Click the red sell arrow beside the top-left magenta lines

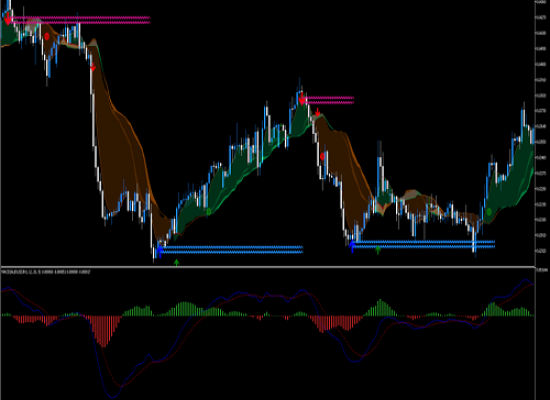(7, 19)
